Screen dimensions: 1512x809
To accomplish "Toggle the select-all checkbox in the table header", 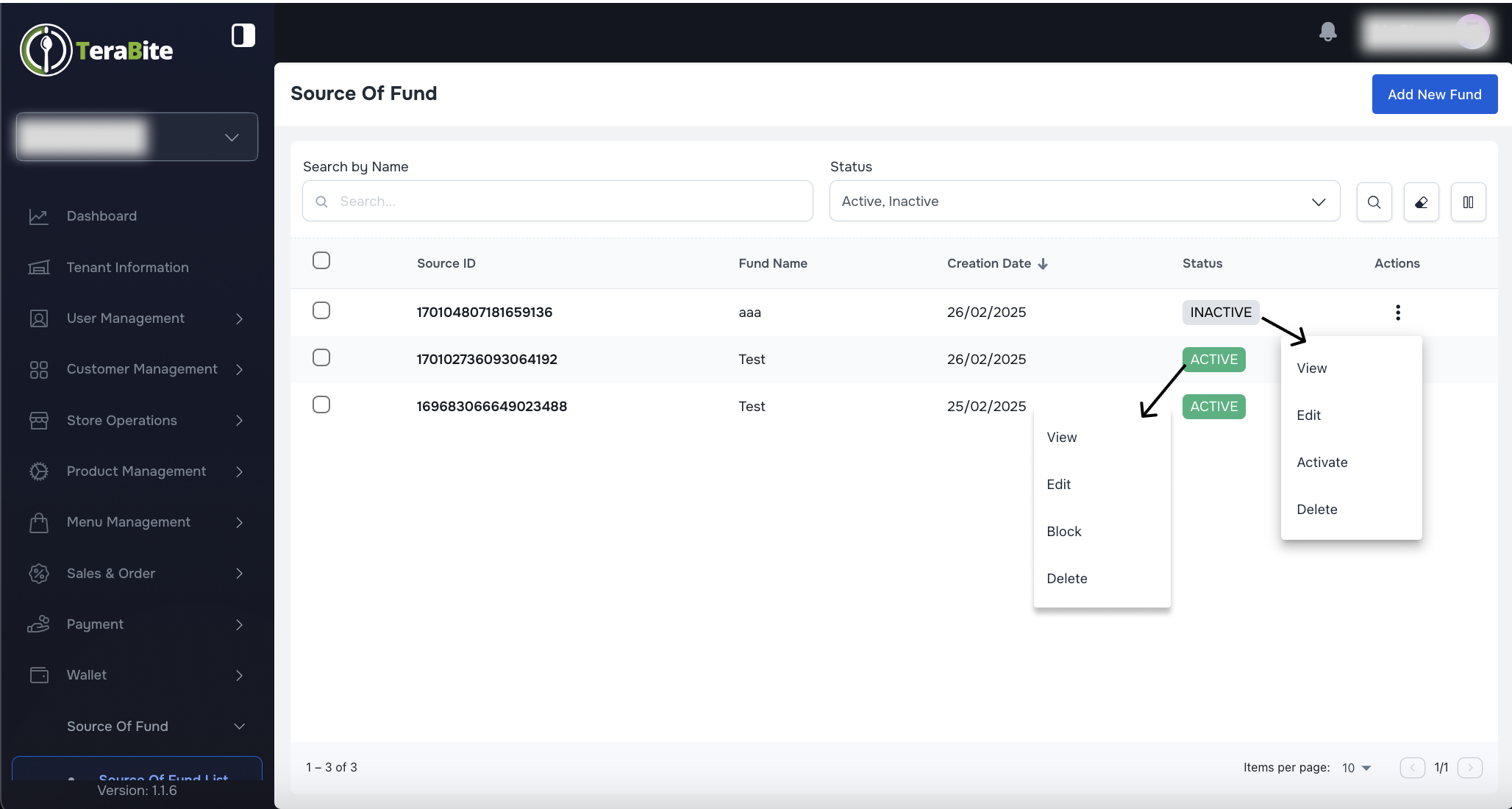I will [321, 260].
